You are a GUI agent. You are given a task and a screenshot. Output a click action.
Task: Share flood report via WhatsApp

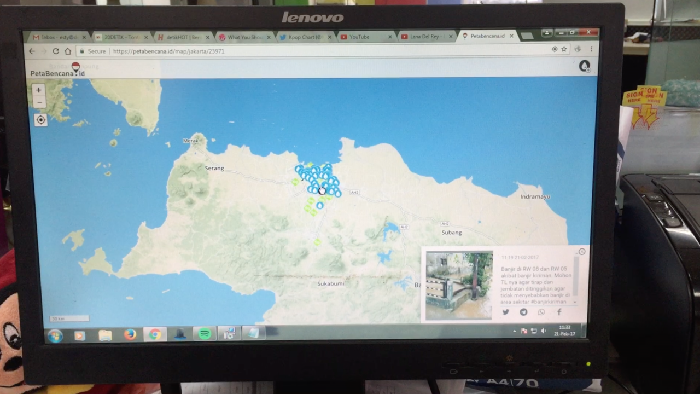541,312
